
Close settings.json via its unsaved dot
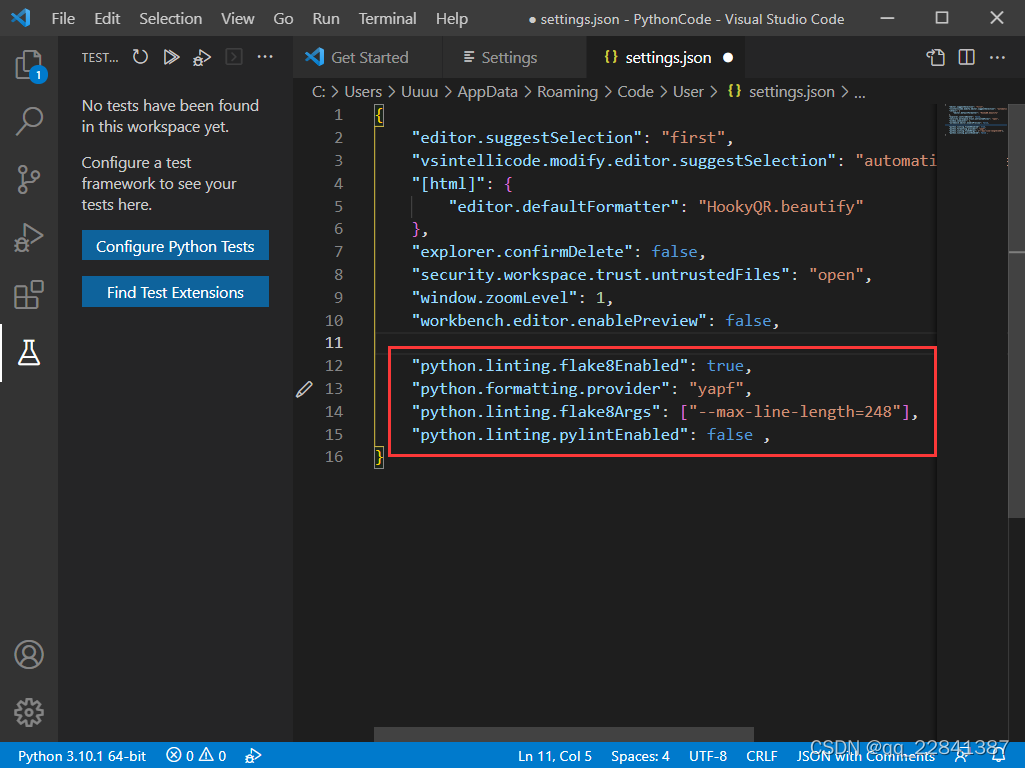(x=728, y=58)
